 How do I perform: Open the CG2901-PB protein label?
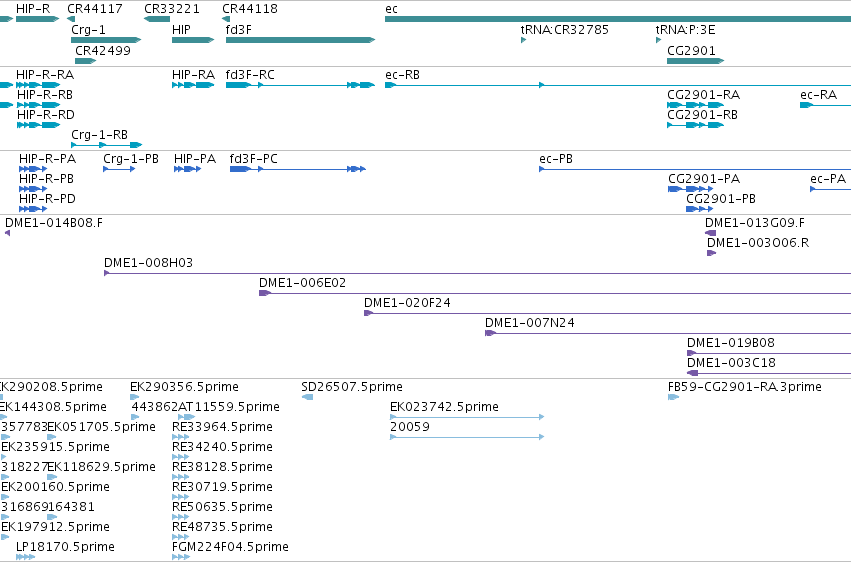[721, 199]
